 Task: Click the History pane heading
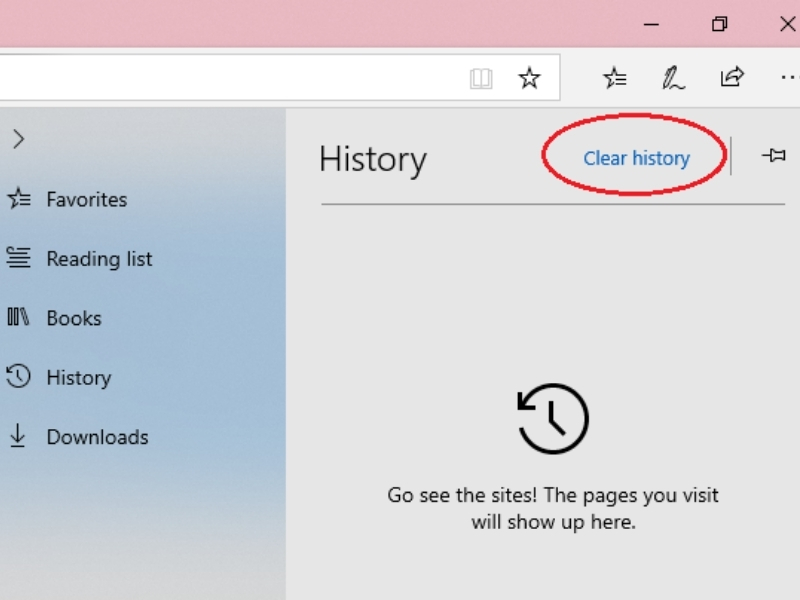click(x=373, y=160)
